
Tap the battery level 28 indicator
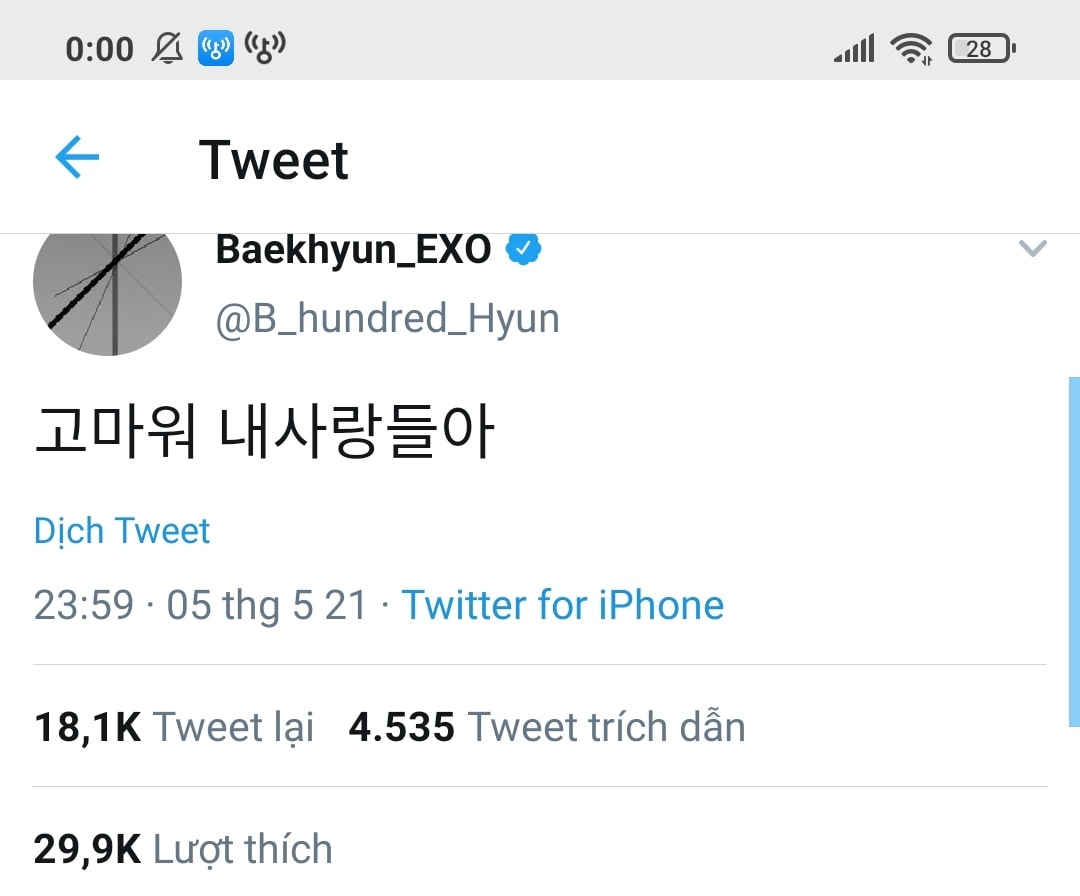click(982, 49)
